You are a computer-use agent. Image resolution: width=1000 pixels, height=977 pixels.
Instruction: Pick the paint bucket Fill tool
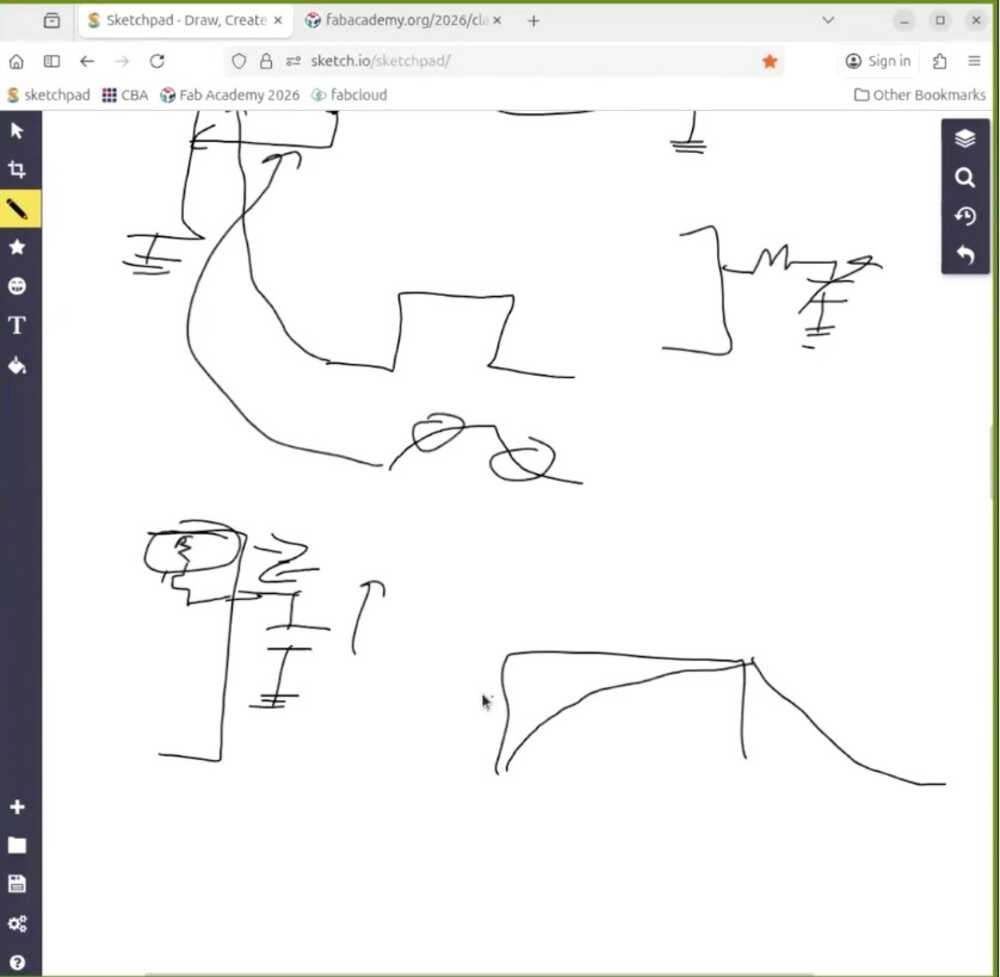pos(17,365)
